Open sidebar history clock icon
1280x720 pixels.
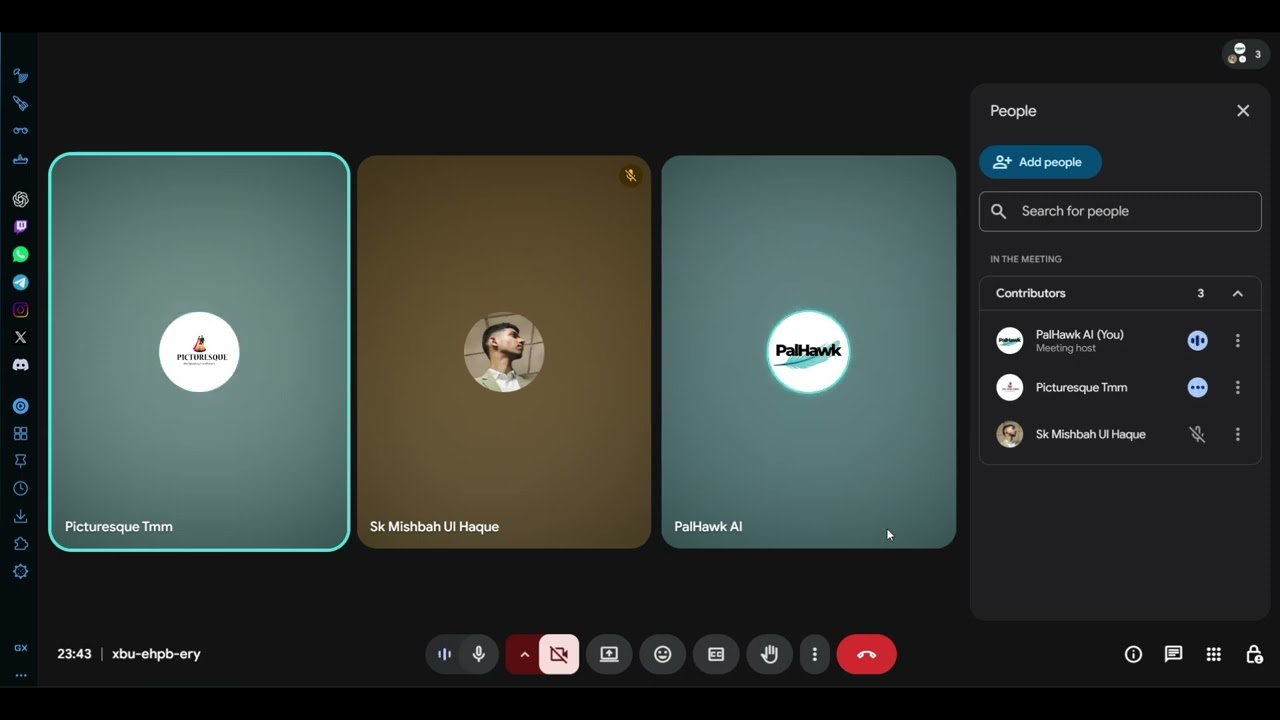[20, 489]
